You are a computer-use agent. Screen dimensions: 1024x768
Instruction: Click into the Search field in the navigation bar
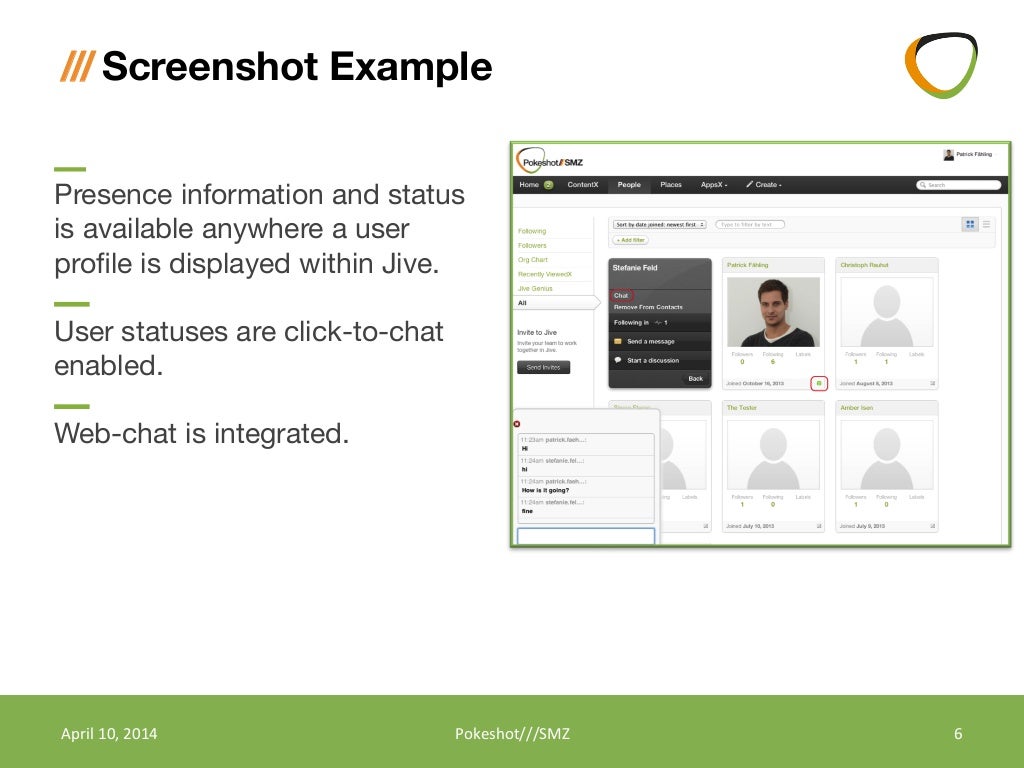958,185
